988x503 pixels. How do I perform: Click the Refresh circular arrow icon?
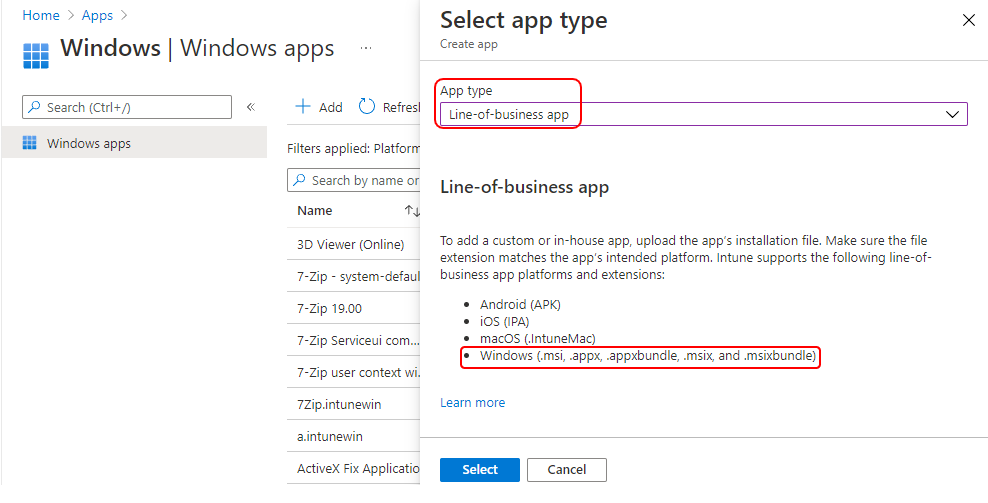[x=367, y=107]
